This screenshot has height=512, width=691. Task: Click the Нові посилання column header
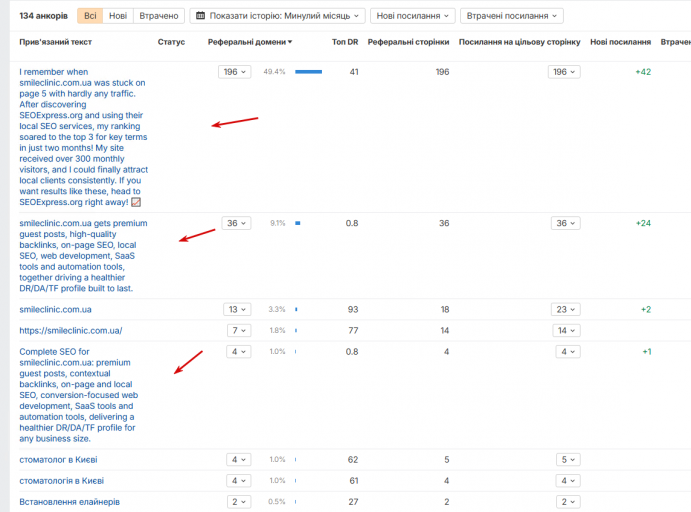(620, 42)
